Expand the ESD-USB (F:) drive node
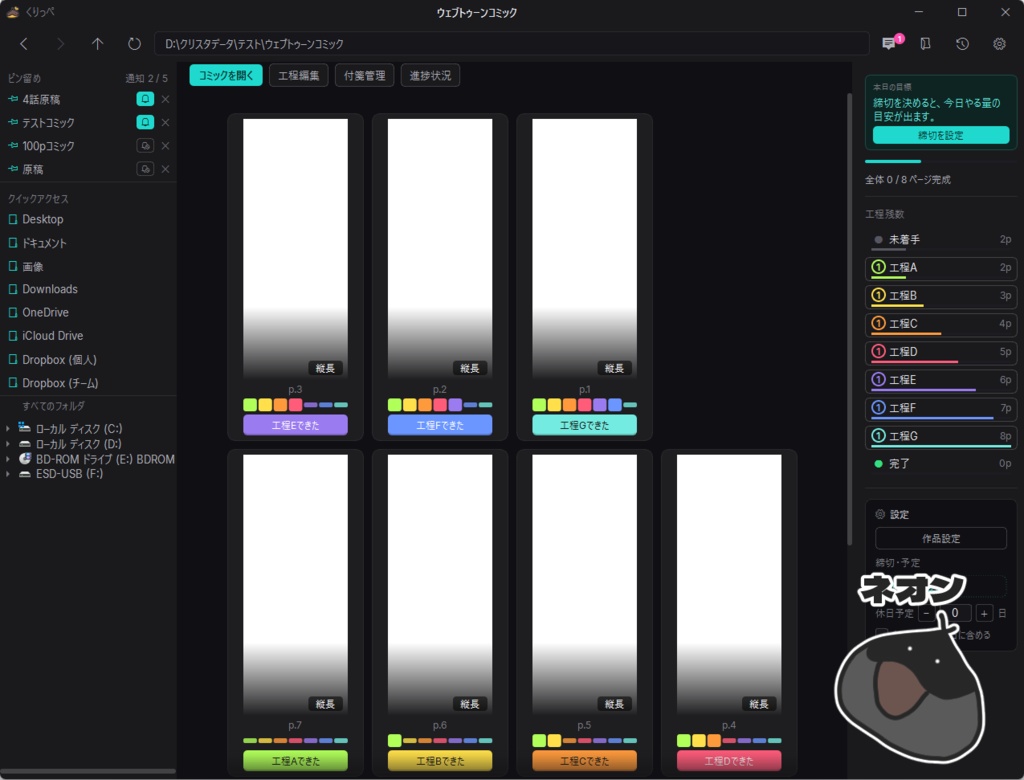This screenshot has width=1024, height=780. 8,474
